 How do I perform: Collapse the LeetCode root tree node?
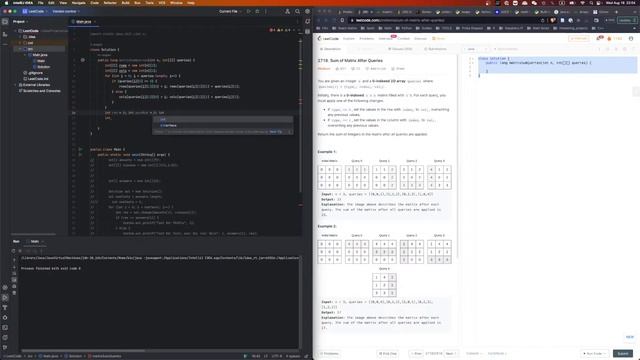tap(16, 31)
